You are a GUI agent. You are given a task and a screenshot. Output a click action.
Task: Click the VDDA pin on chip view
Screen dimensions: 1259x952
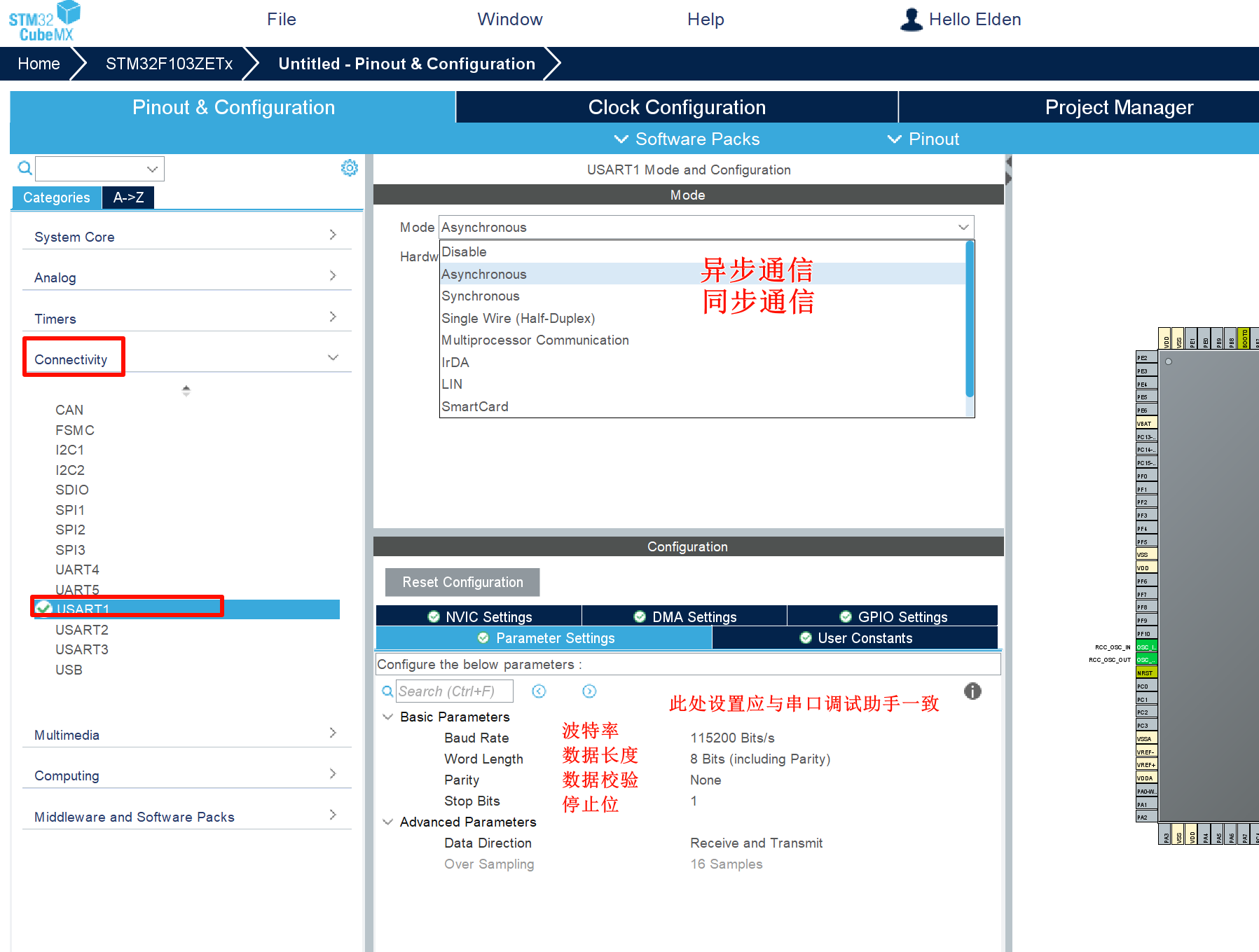coord(1146,778)
